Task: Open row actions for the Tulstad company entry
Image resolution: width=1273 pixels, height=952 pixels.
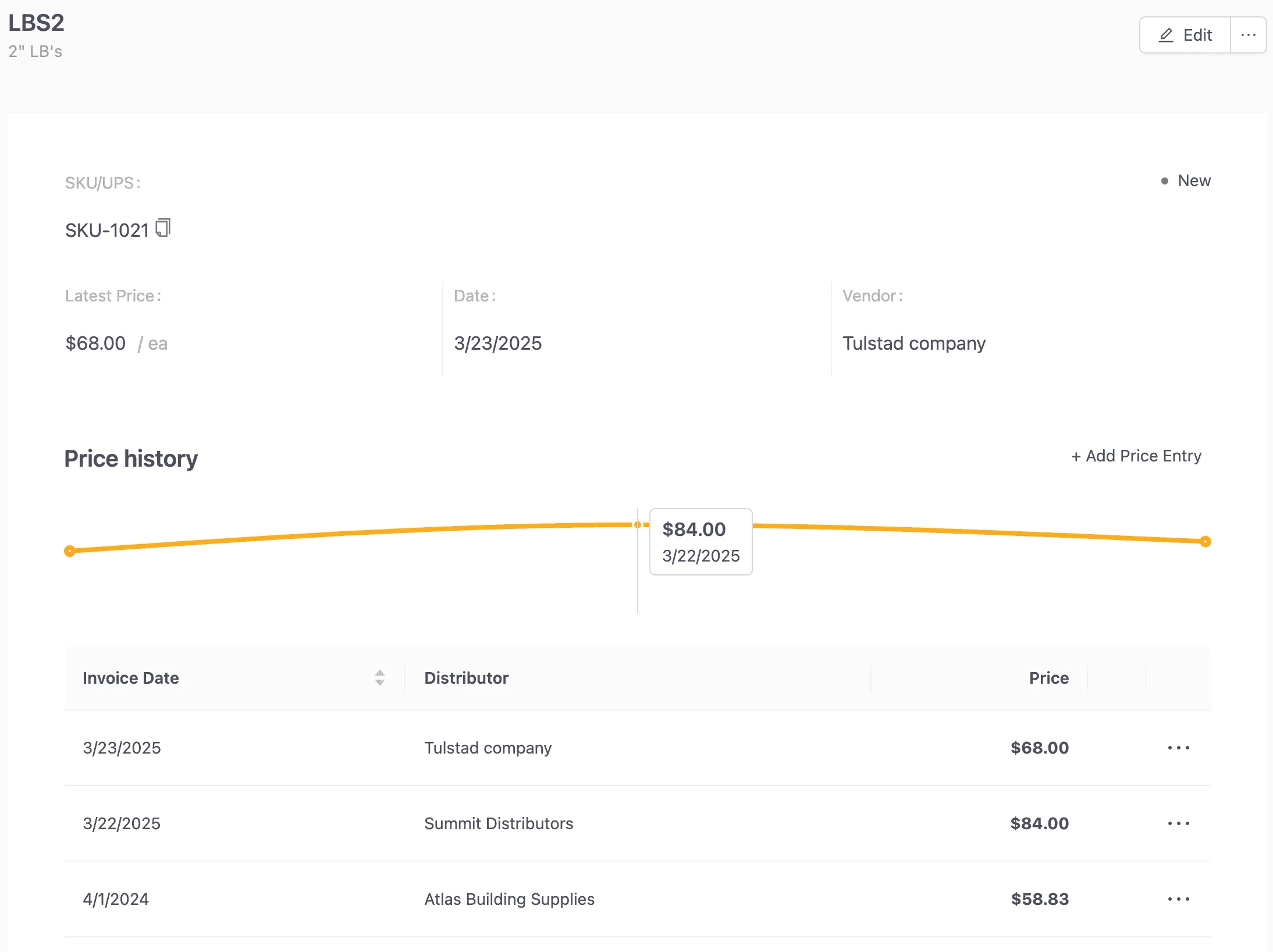Action: click(x=1178, y=748)
